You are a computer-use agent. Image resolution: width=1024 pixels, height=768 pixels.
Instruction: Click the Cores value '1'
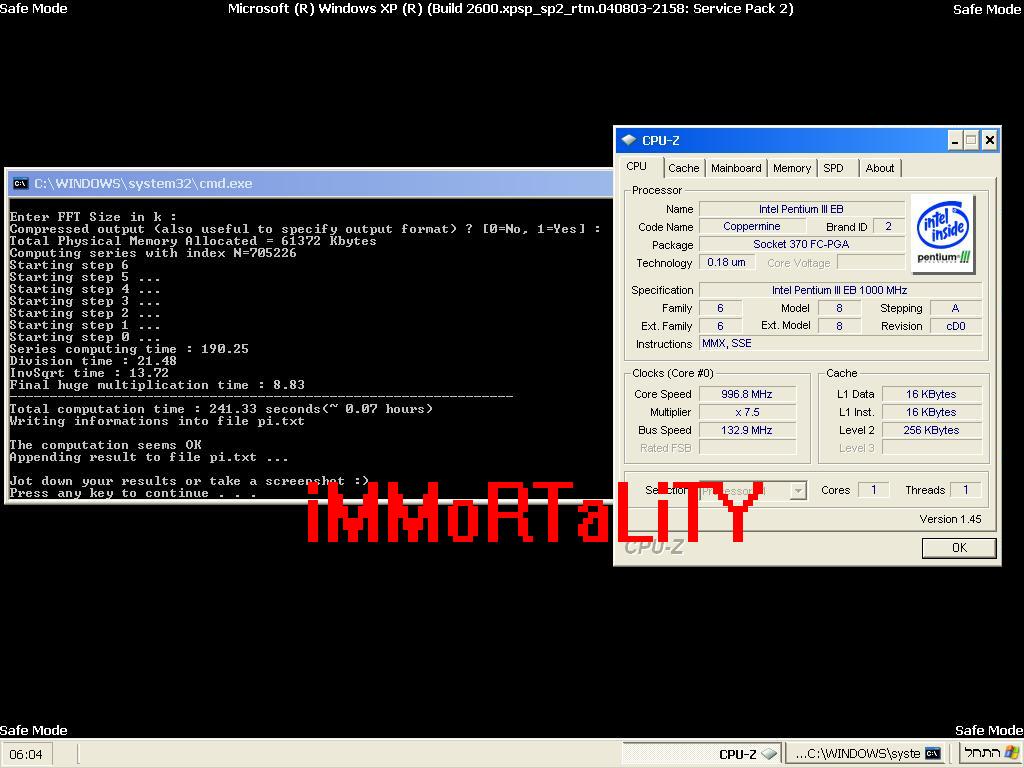873,490
